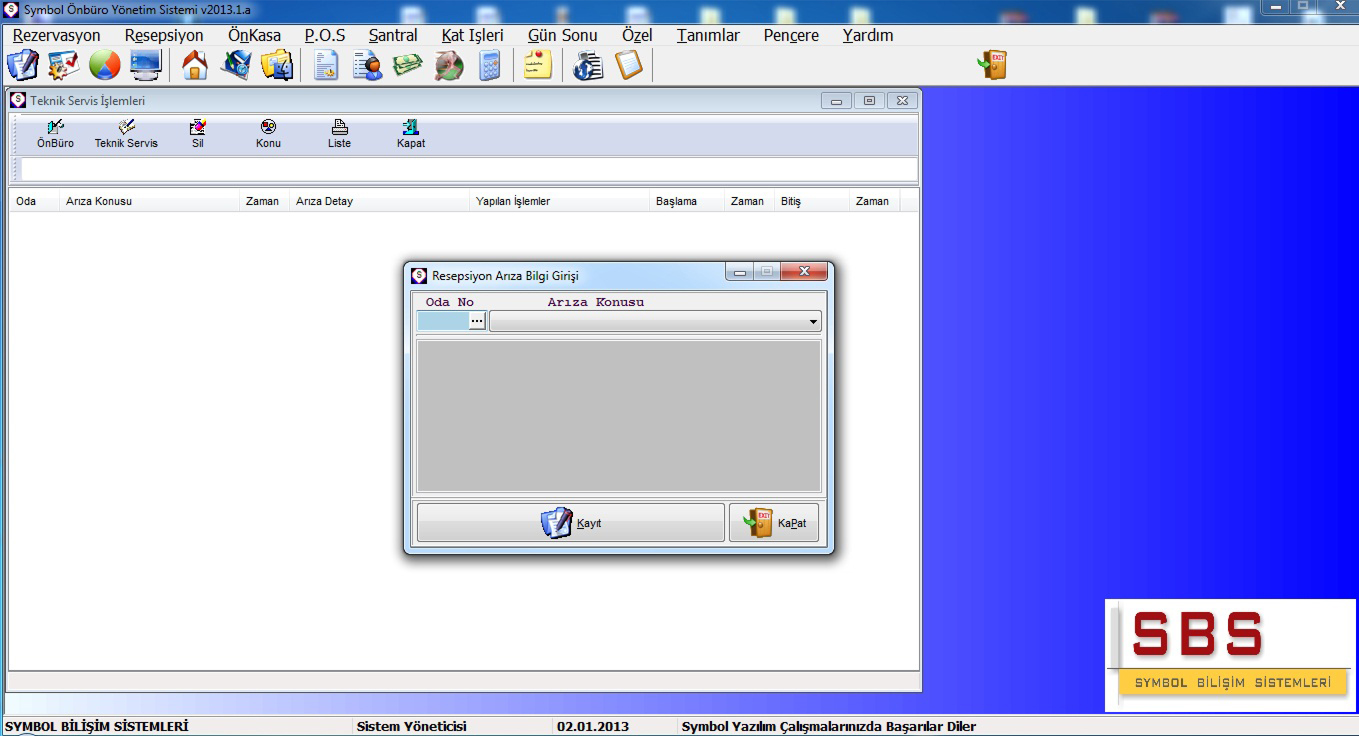The height and width of the screenshot is (736, 1359).
Task: Open the green money bills icon
Action: point(406,65)
